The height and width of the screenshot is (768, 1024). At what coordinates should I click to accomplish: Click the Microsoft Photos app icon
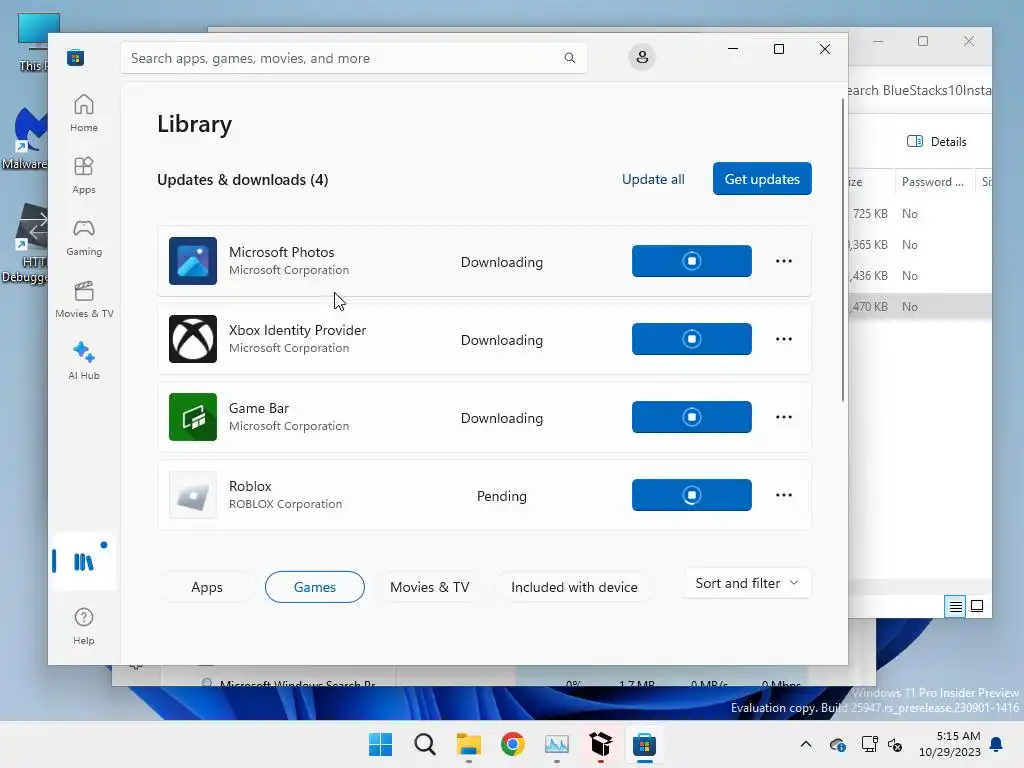[193, 261]
